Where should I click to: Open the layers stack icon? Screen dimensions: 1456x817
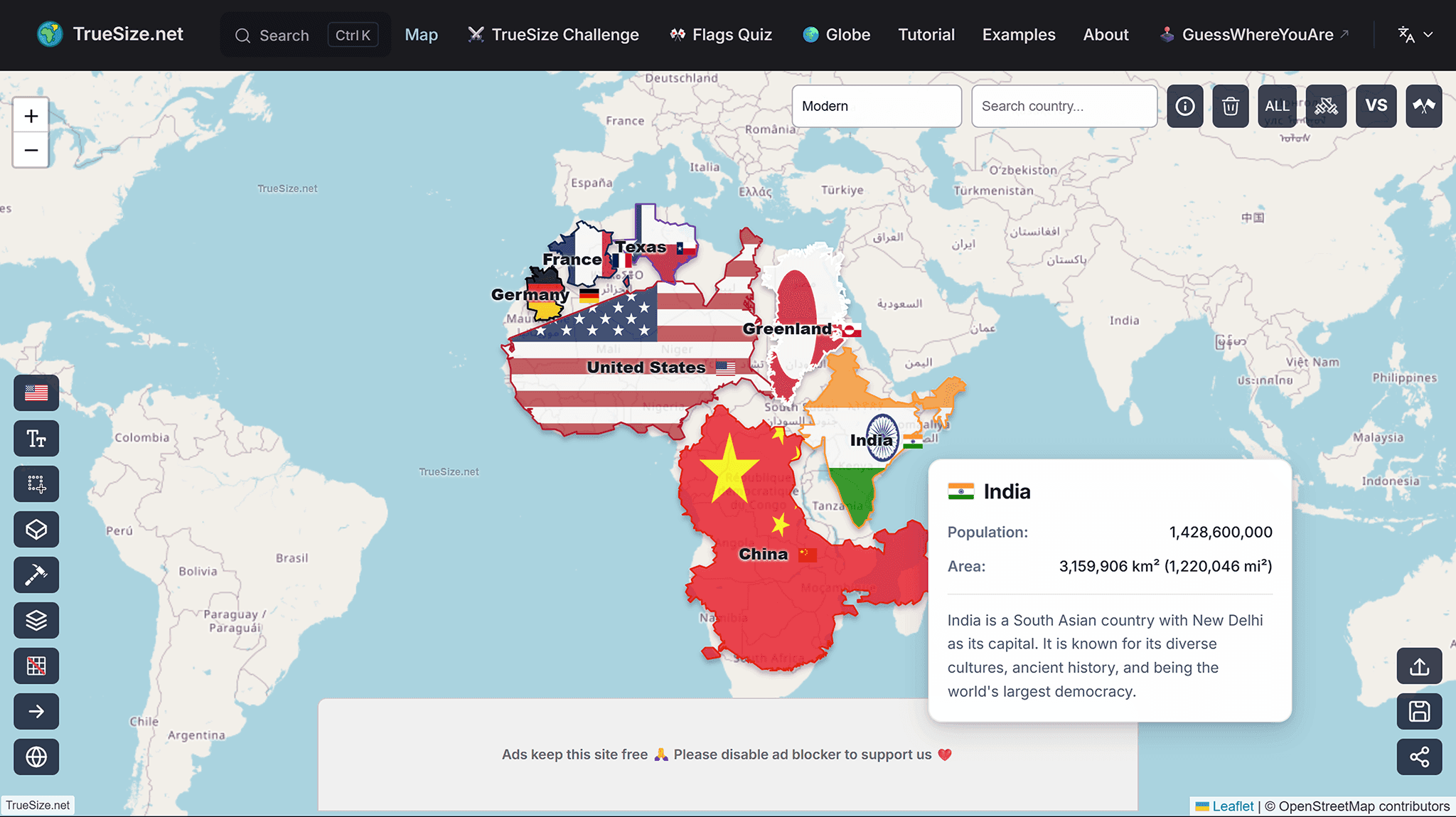(36, 621)
